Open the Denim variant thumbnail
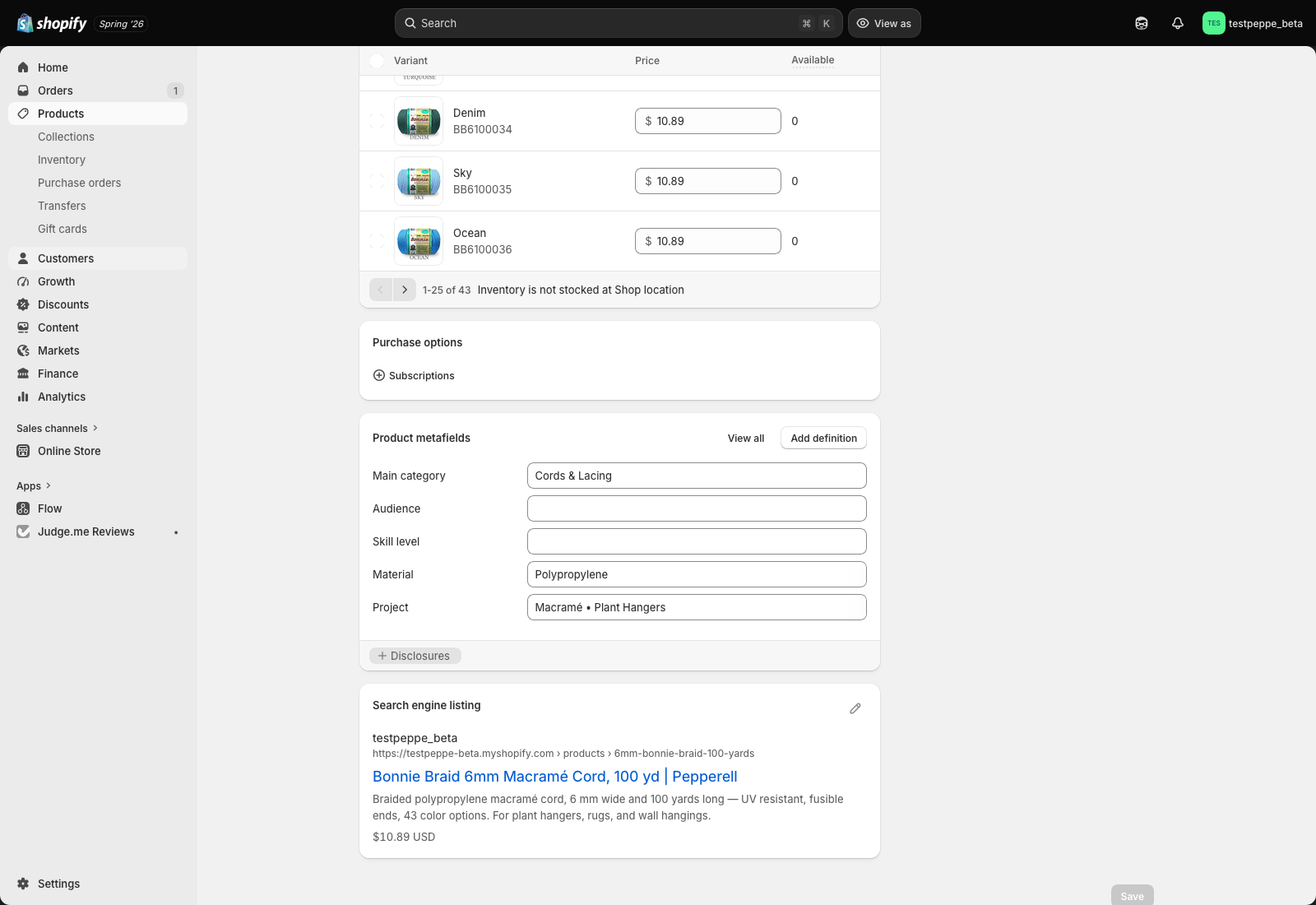The image size is (1316, 905). pos(419,121)
